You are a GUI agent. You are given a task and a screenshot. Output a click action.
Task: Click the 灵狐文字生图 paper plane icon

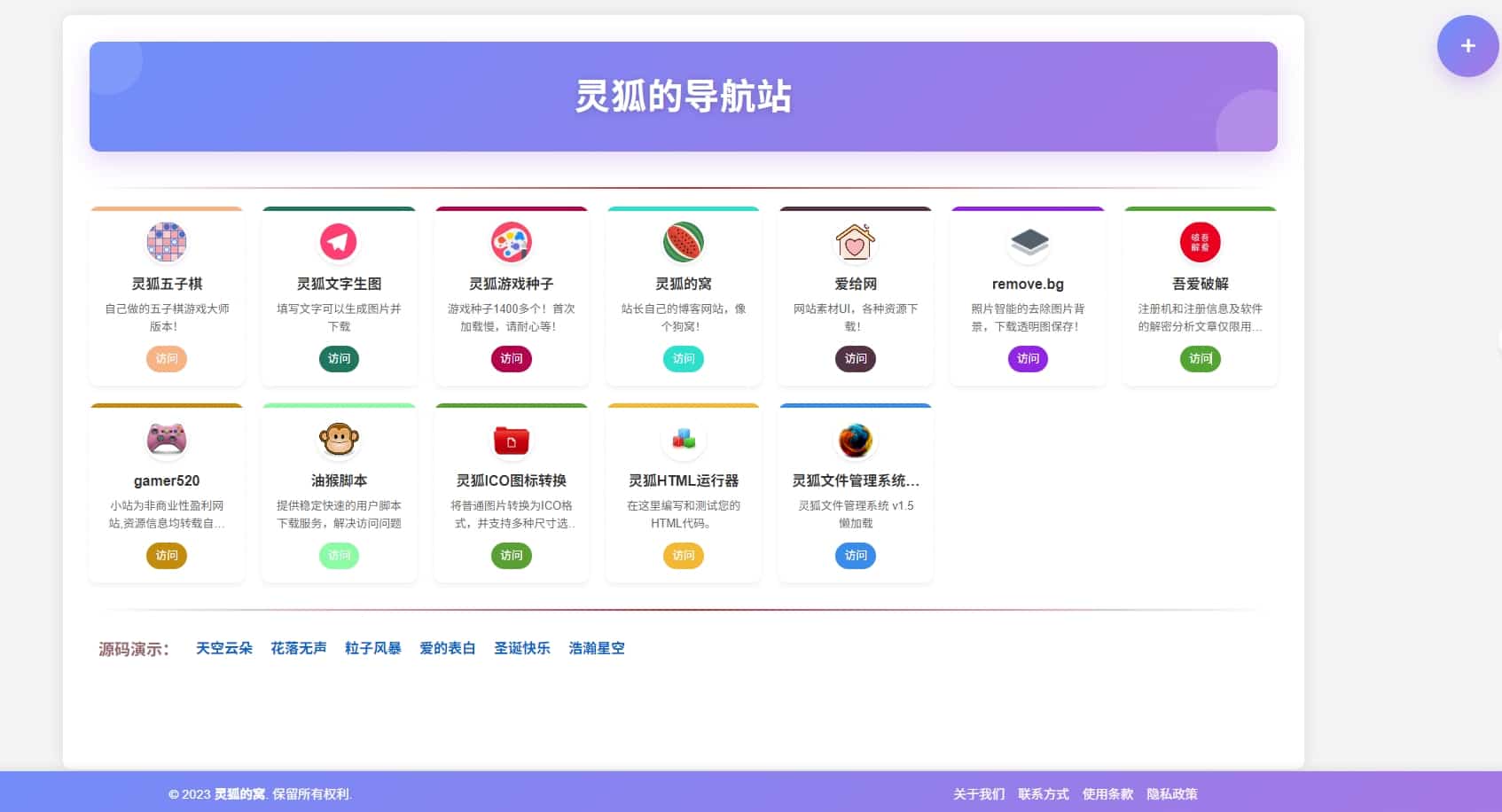click(x=339, y=242)
